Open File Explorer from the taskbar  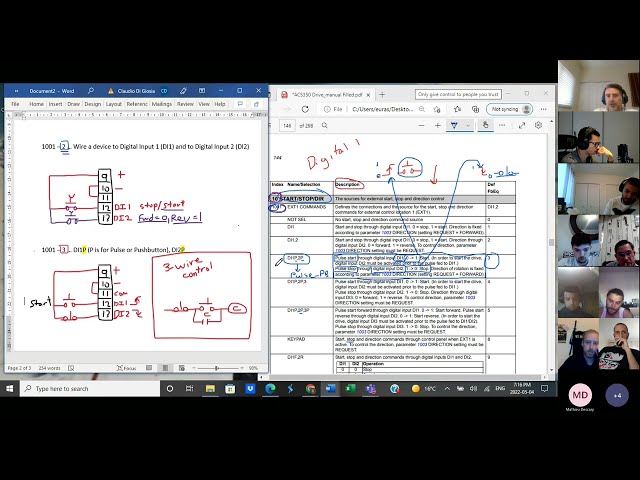[x=210, y=389]
